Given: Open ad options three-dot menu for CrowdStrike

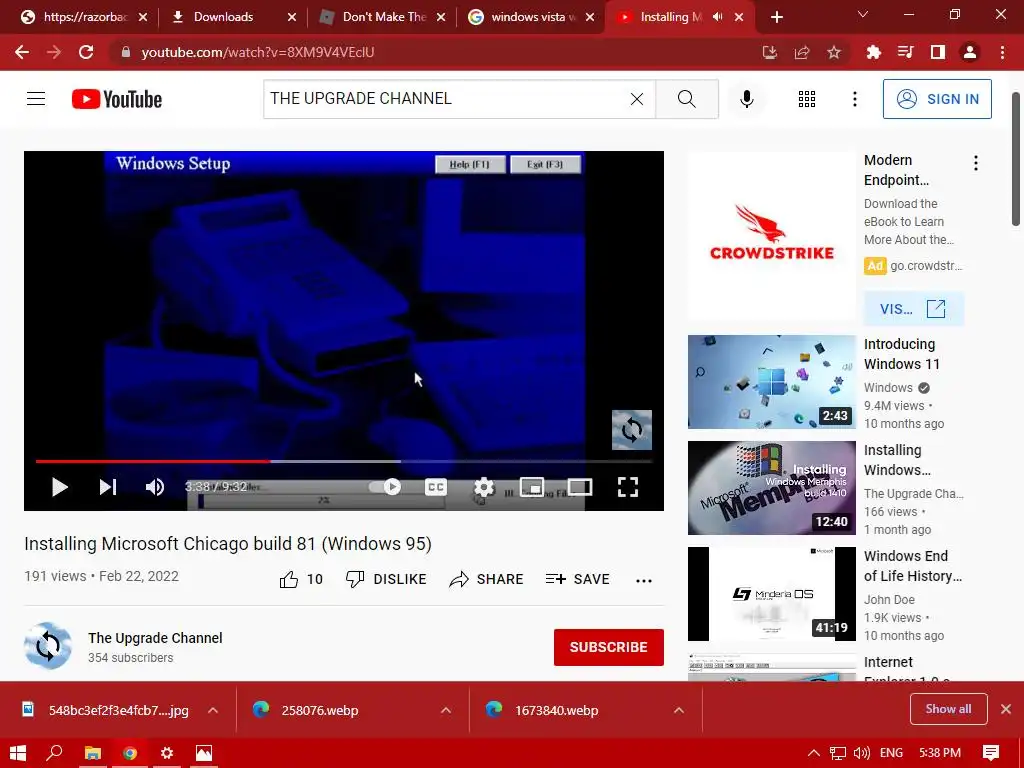Looking at the screenshot, I should coord(976,163).
